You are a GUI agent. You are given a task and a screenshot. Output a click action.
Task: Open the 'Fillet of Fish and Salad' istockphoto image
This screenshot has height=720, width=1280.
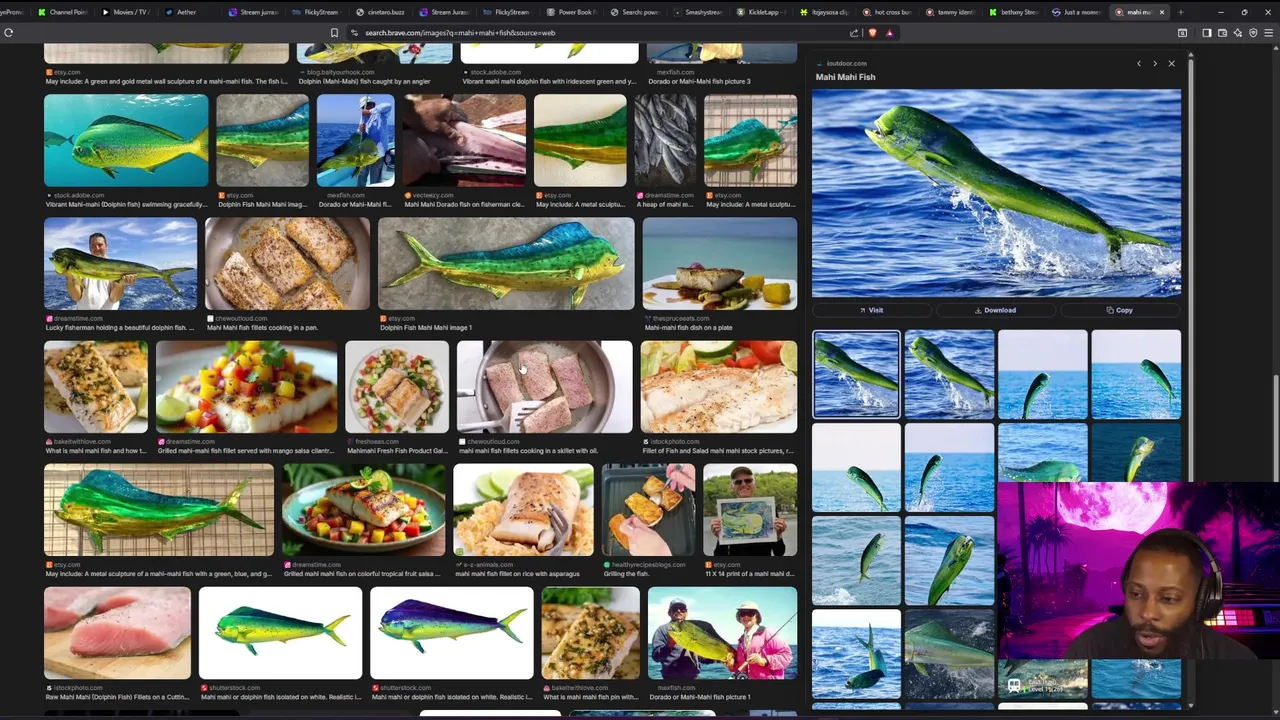click(718, 387)
